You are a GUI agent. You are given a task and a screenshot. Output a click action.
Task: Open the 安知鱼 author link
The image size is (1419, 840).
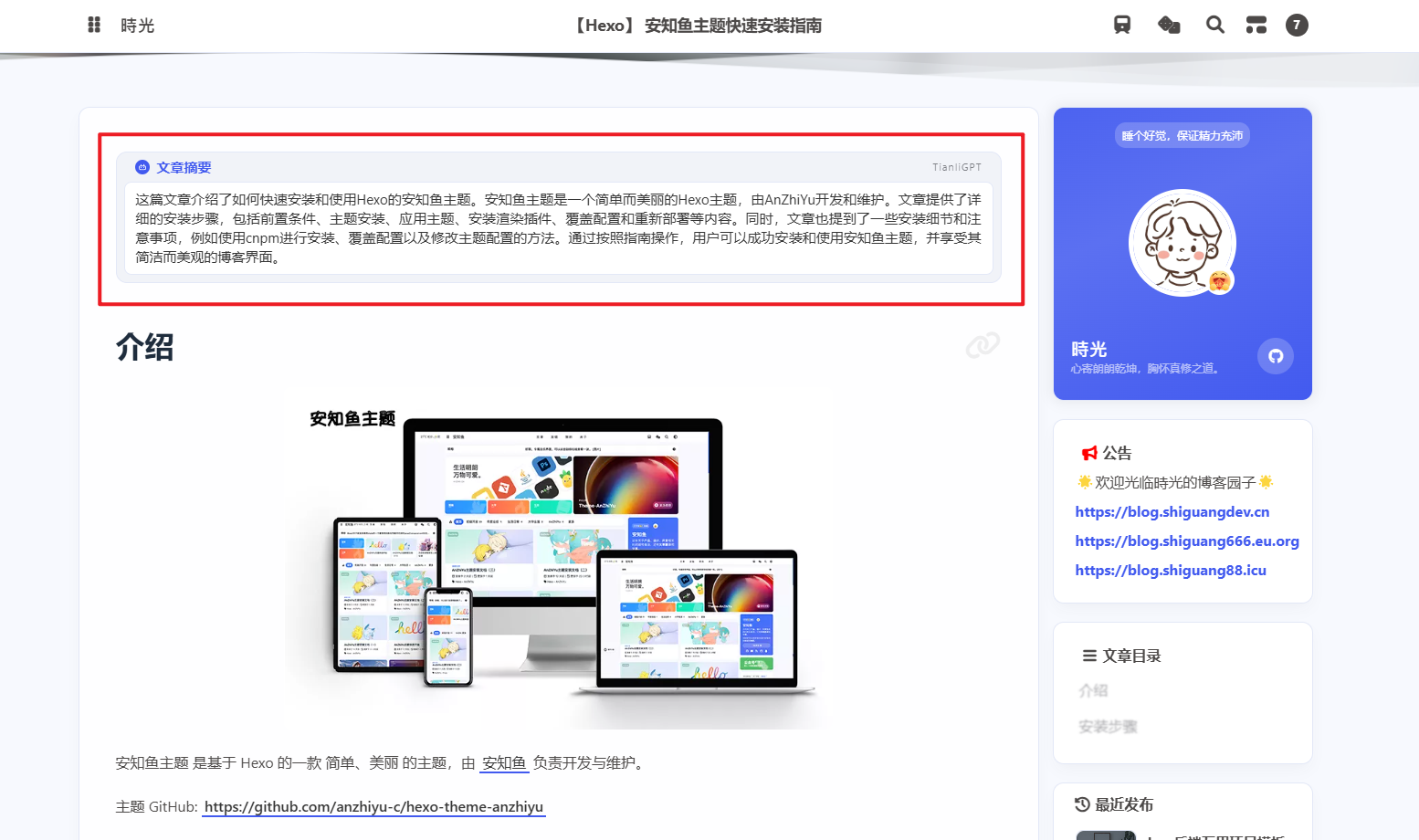pyautogui.click(x=504, y=762)
